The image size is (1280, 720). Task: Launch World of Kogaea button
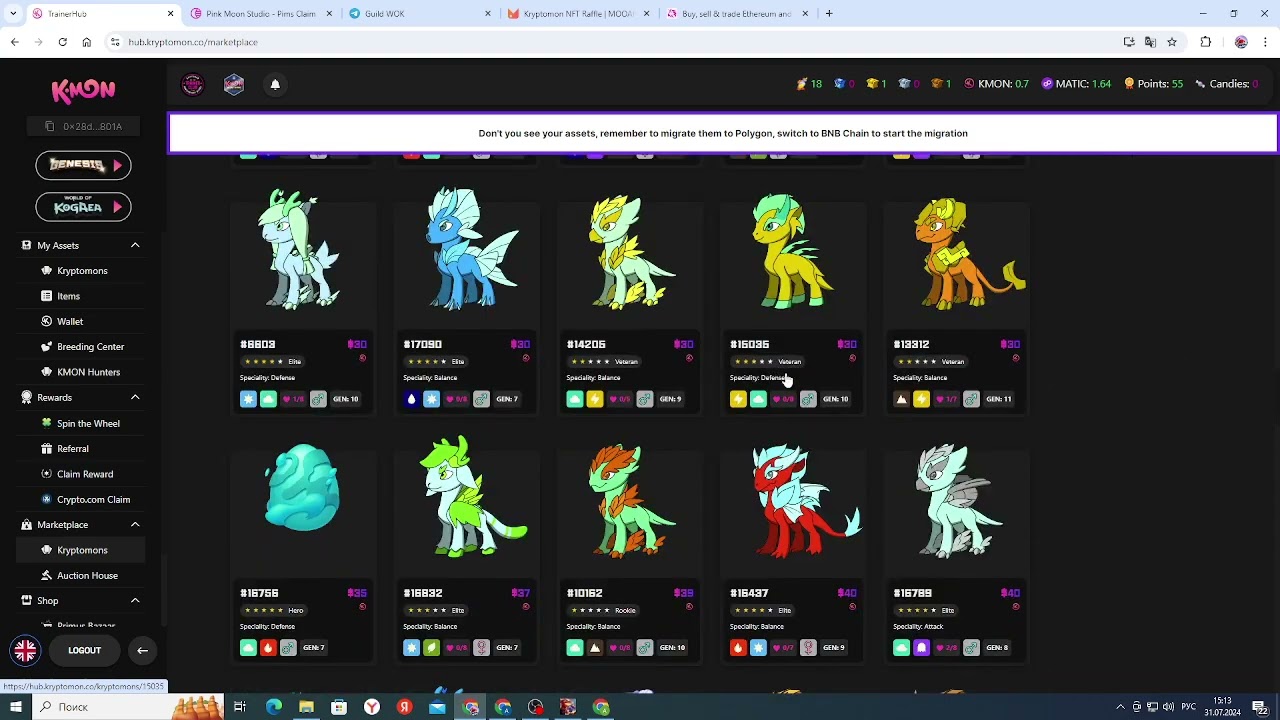[x=83, y=207]
